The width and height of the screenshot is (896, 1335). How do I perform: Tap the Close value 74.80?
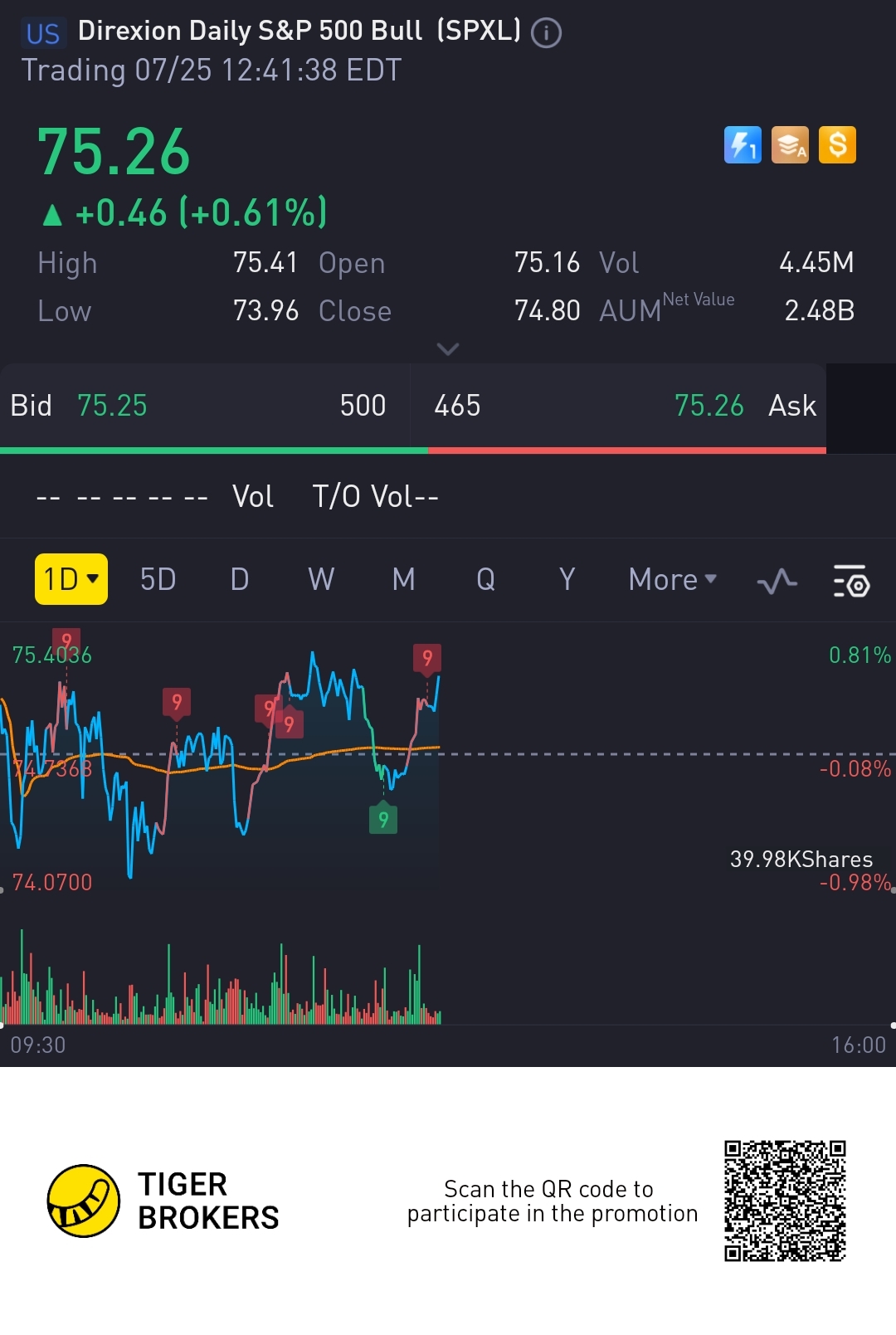(x=547, y=311)
